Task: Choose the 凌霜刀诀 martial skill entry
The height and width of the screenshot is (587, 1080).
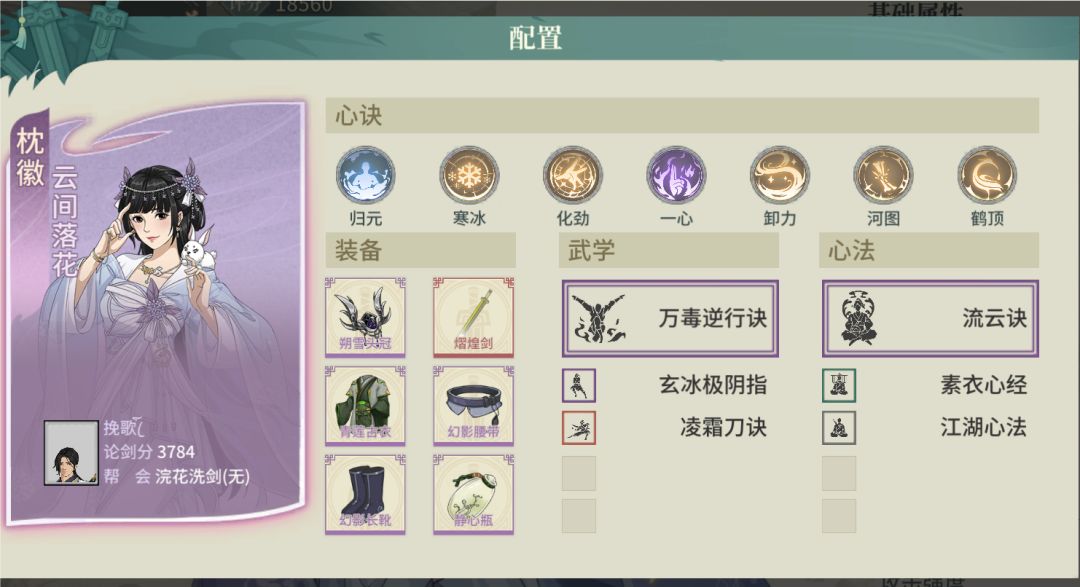Action: point(665,428)
